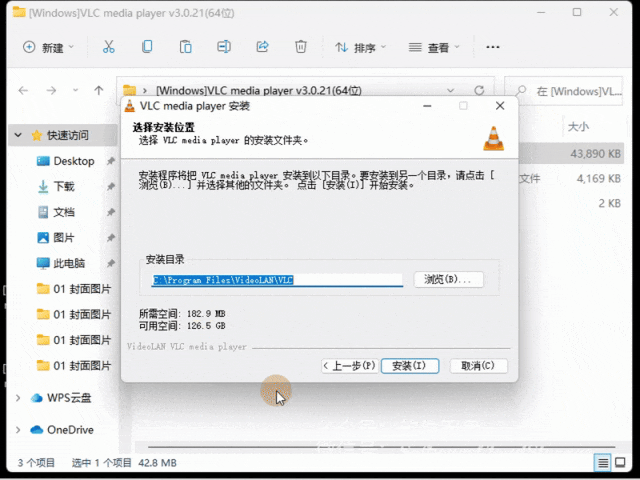Viewport: 640px width, 480px height.
Task: Select the file row showing 4,169 KB
Action: 571,178
